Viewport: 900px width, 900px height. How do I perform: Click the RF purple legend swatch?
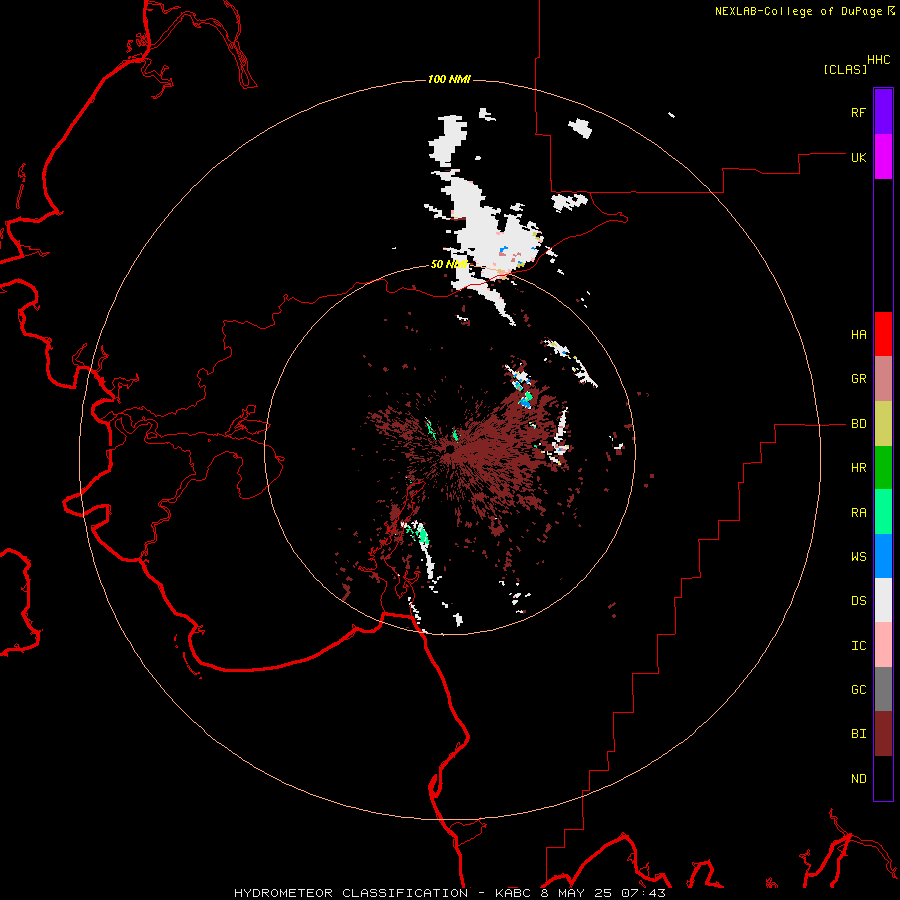point(883,112)
